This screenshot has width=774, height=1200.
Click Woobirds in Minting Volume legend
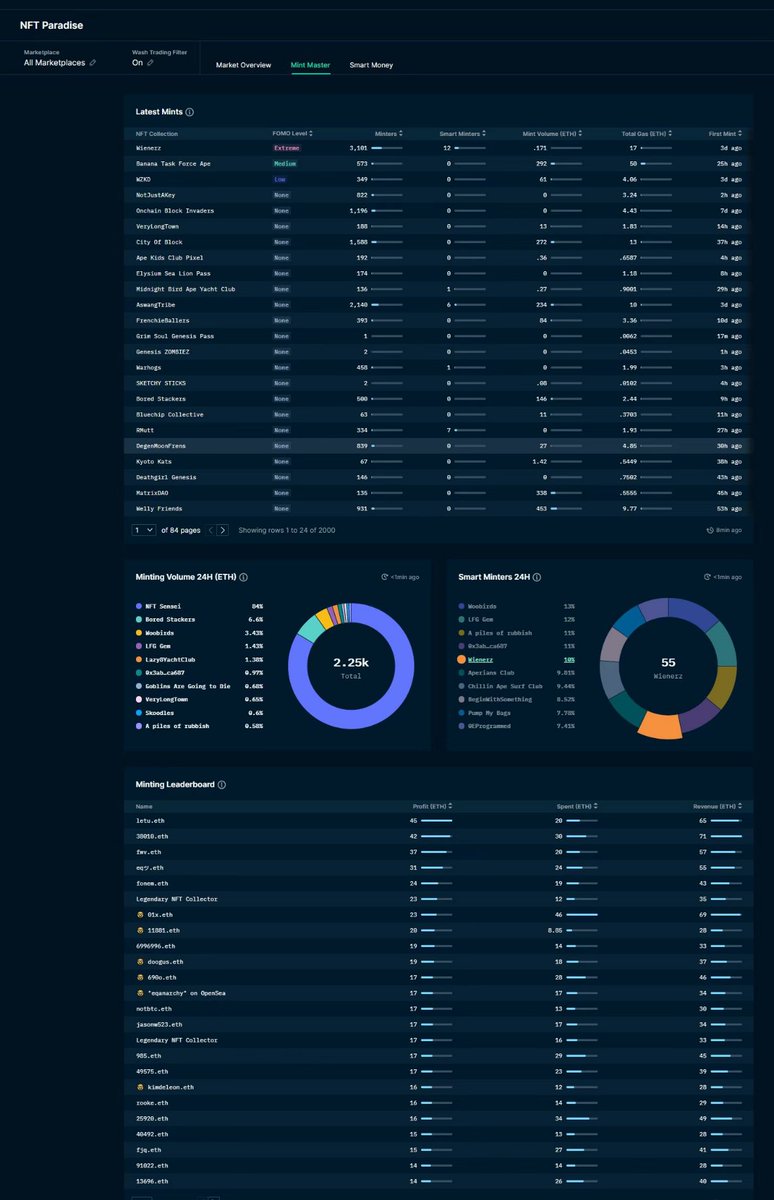(x=160, y=633)
